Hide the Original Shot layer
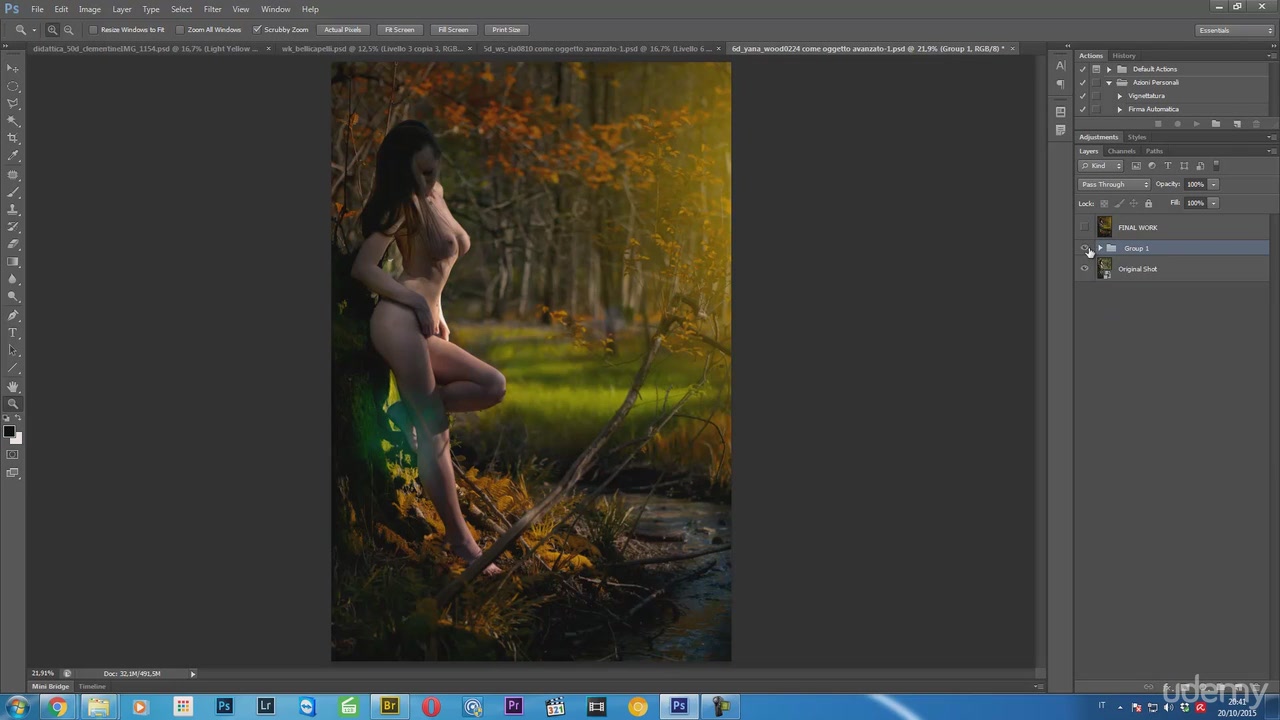The image size is (1280, 720). pos(1085,269)
